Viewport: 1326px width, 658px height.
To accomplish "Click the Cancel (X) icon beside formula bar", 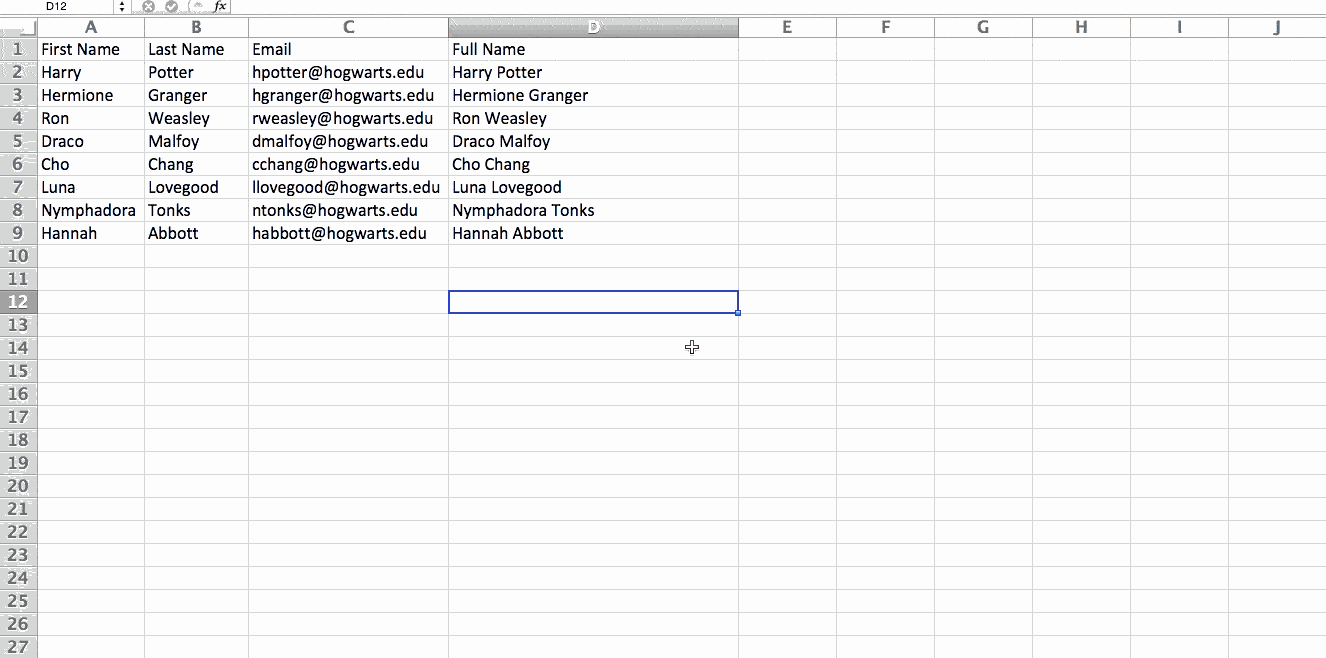I will click(x=148, y=7).
